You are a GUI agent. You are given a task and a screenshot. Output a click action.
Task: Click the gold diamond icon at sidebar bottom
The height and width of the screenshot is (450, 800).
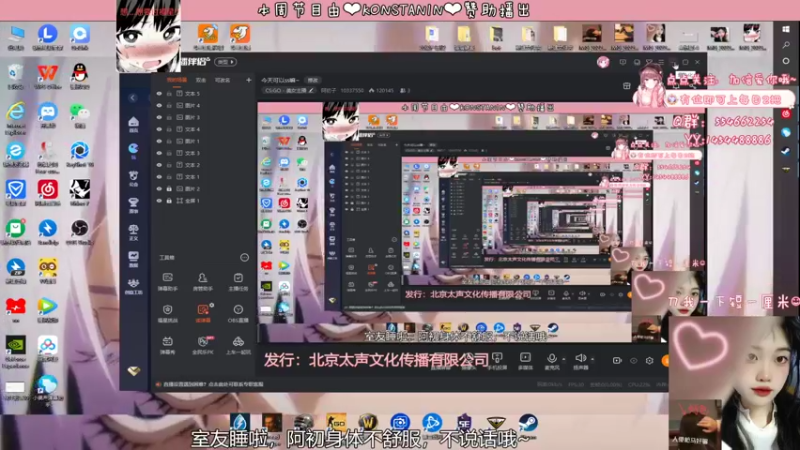pos(134,371)
